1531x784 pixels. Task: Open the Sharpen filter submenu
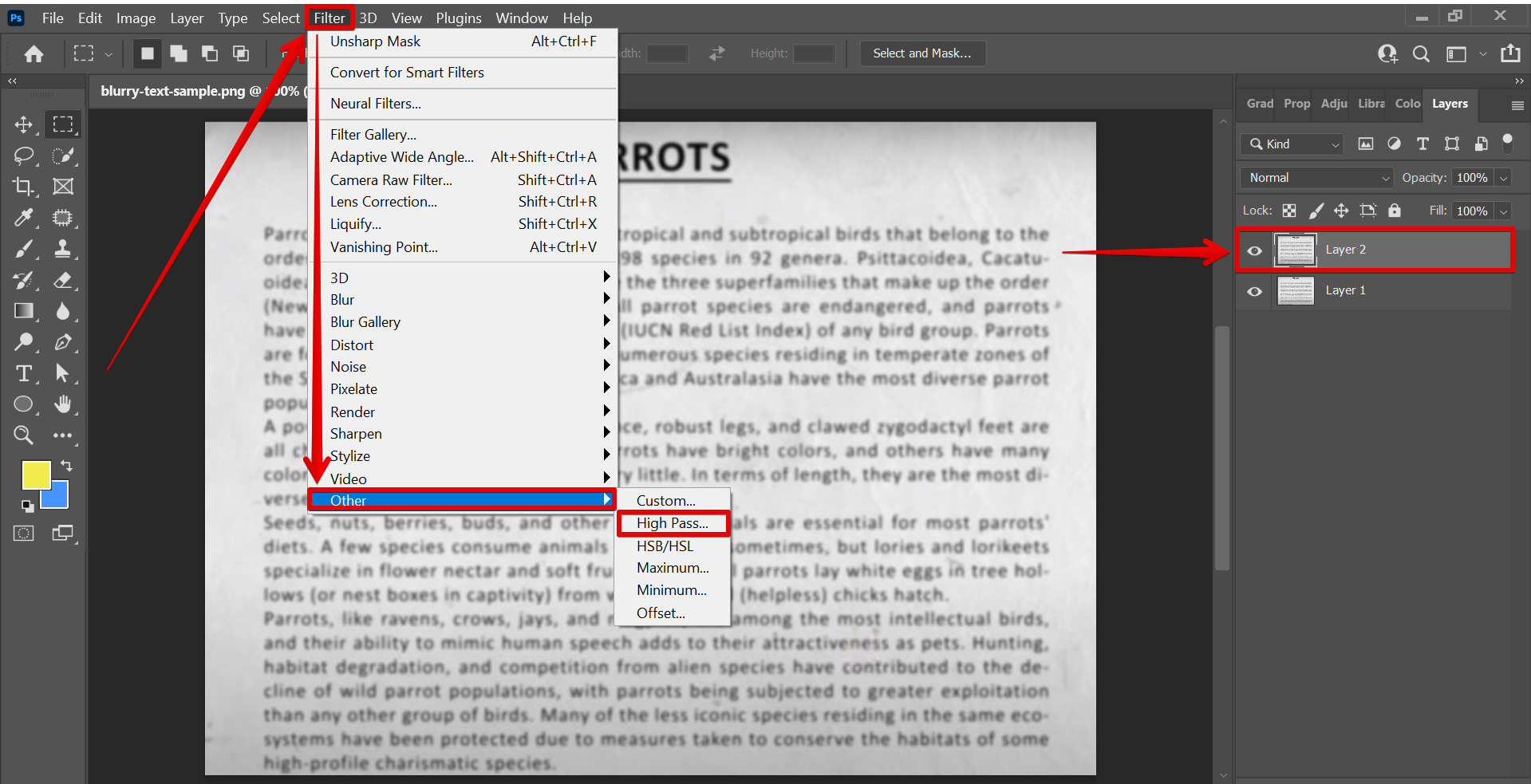[x=356, y=434]
